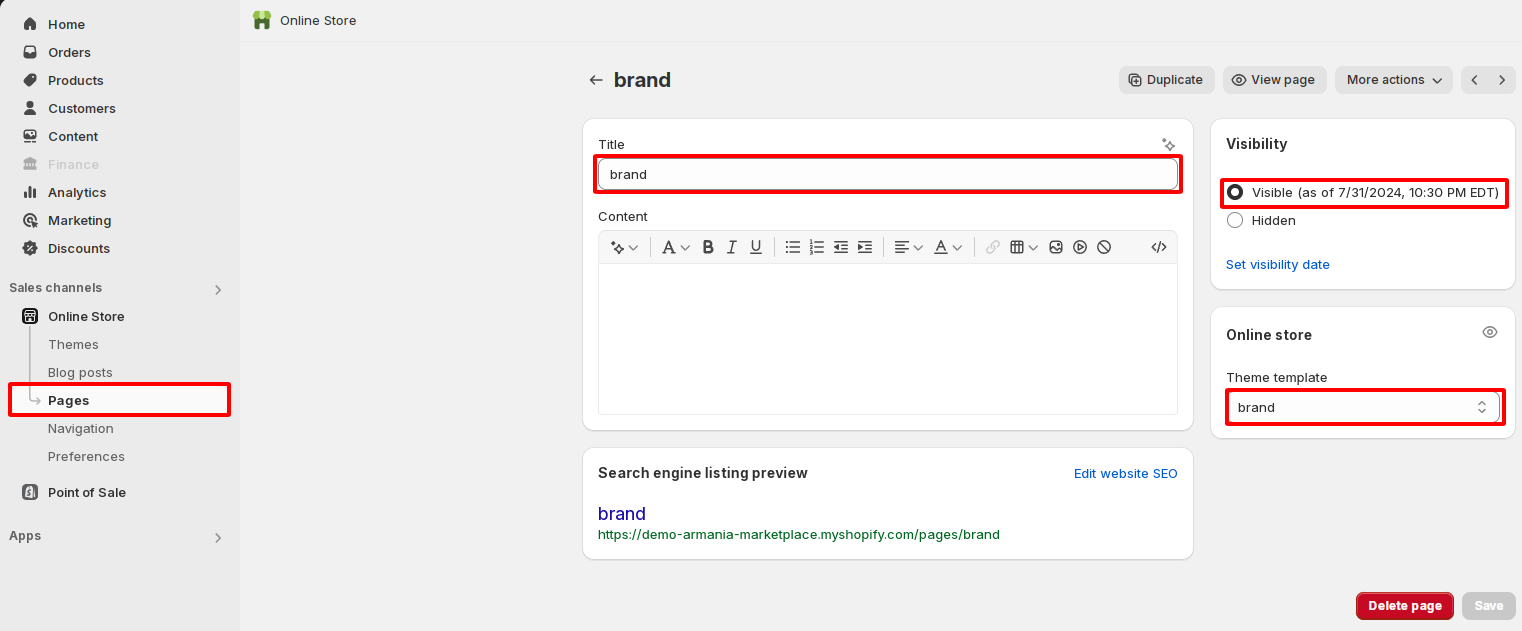This screenshot has width=1522, height=631.
Task: Apply italic formatting in the editor
Action: click(x=732, y=247)
